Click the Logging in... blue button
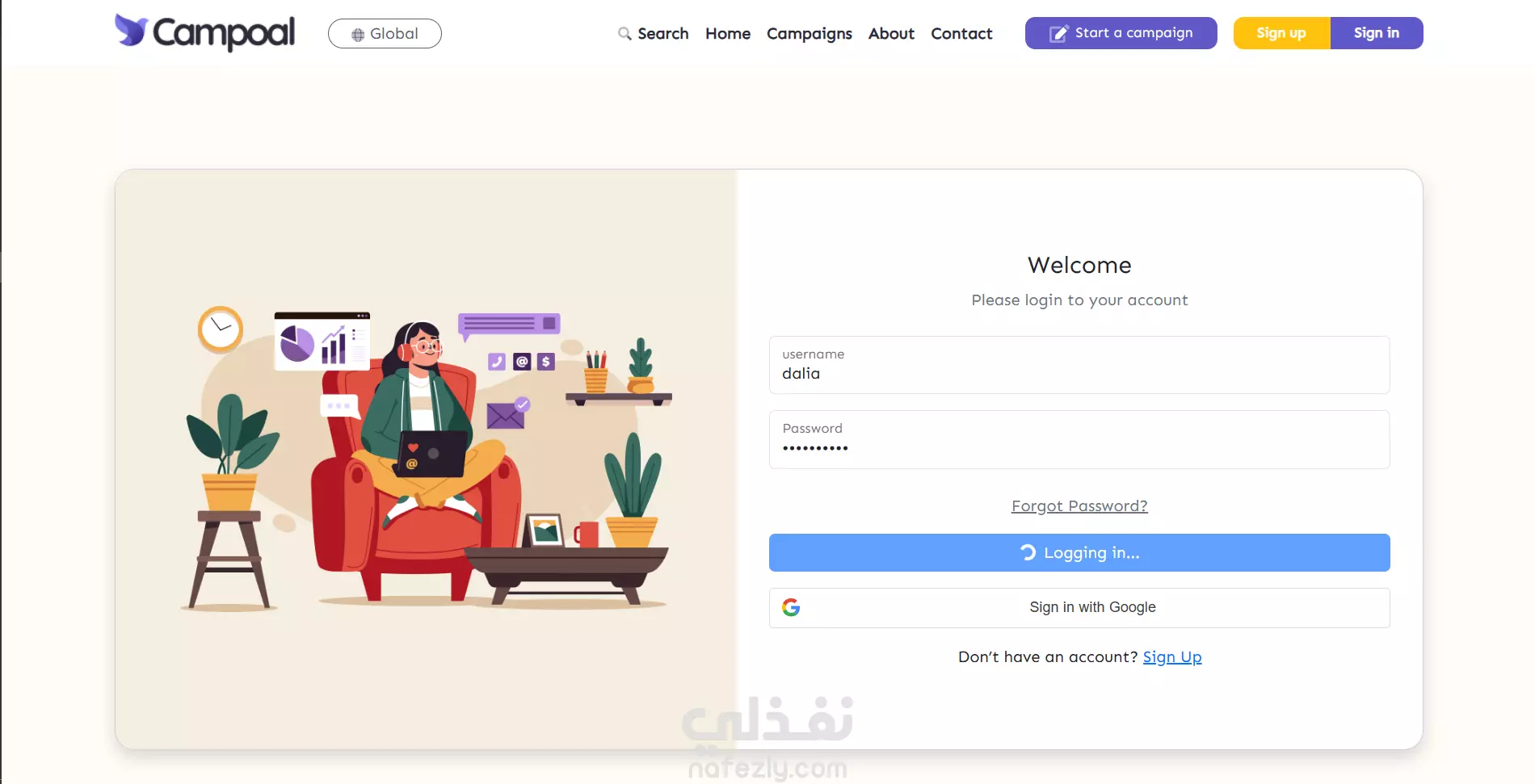Viewport: 1535px width, 784px height. (1079, 552)
